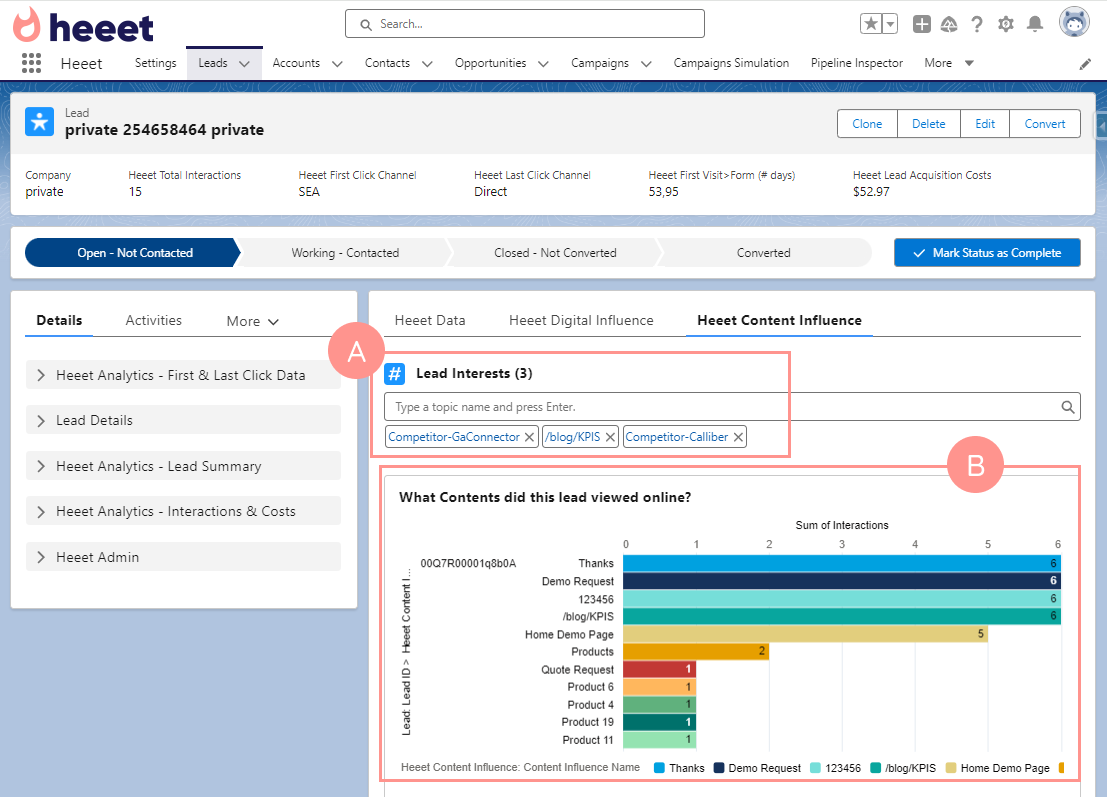This screenshot has height=797, width=1107.
Task: Click the Products chart bar
Action: click(x=695, y=651)
